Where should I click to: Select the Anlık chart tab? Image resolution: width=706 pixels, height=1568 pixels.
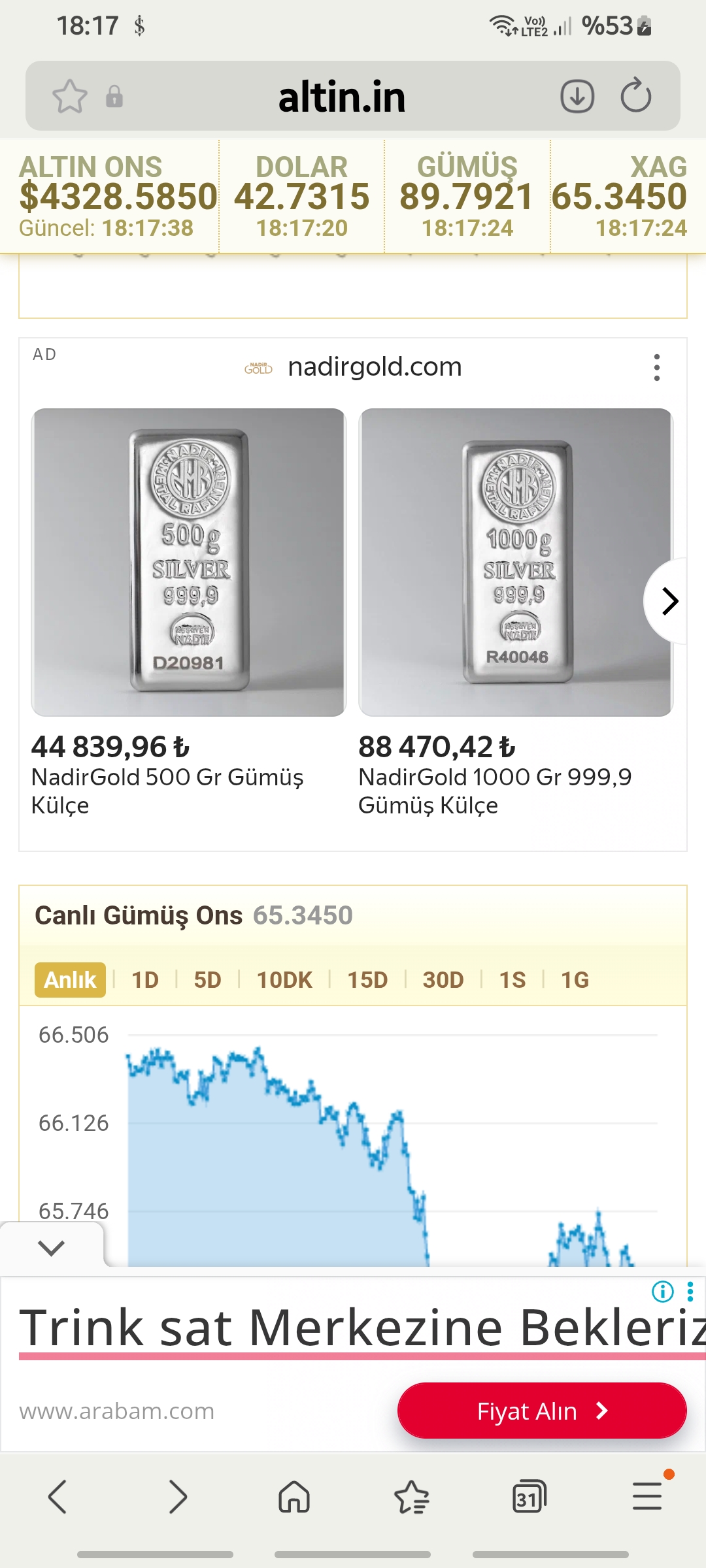[70, 980]
